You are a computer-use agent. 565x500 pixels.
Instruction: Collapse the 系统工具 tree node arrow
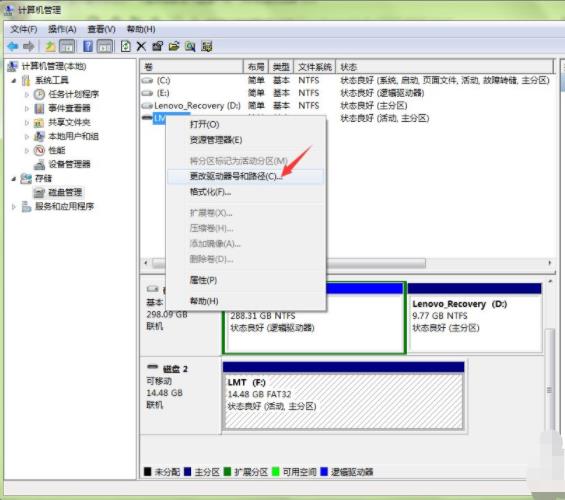(14, 80)
